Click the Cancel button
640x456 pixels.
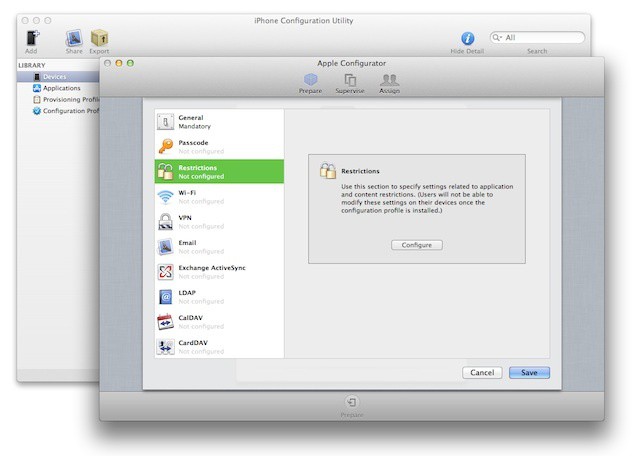[482, 373]
